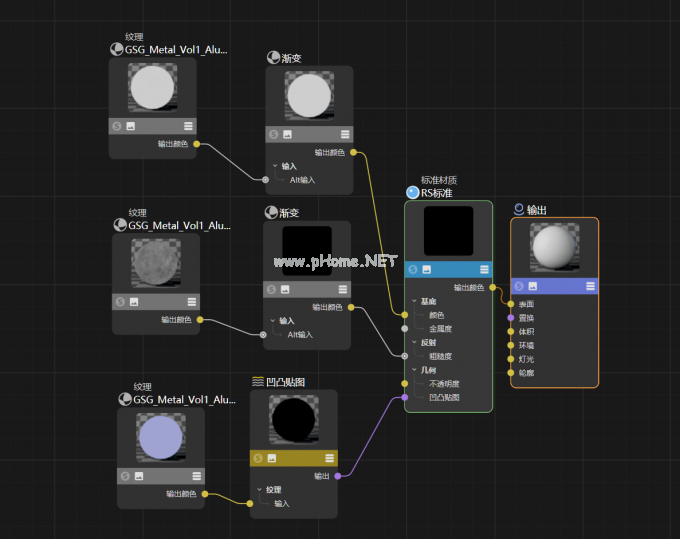
Task: Select the lavender sphere texture thumbnail
Action: [161, 438]
